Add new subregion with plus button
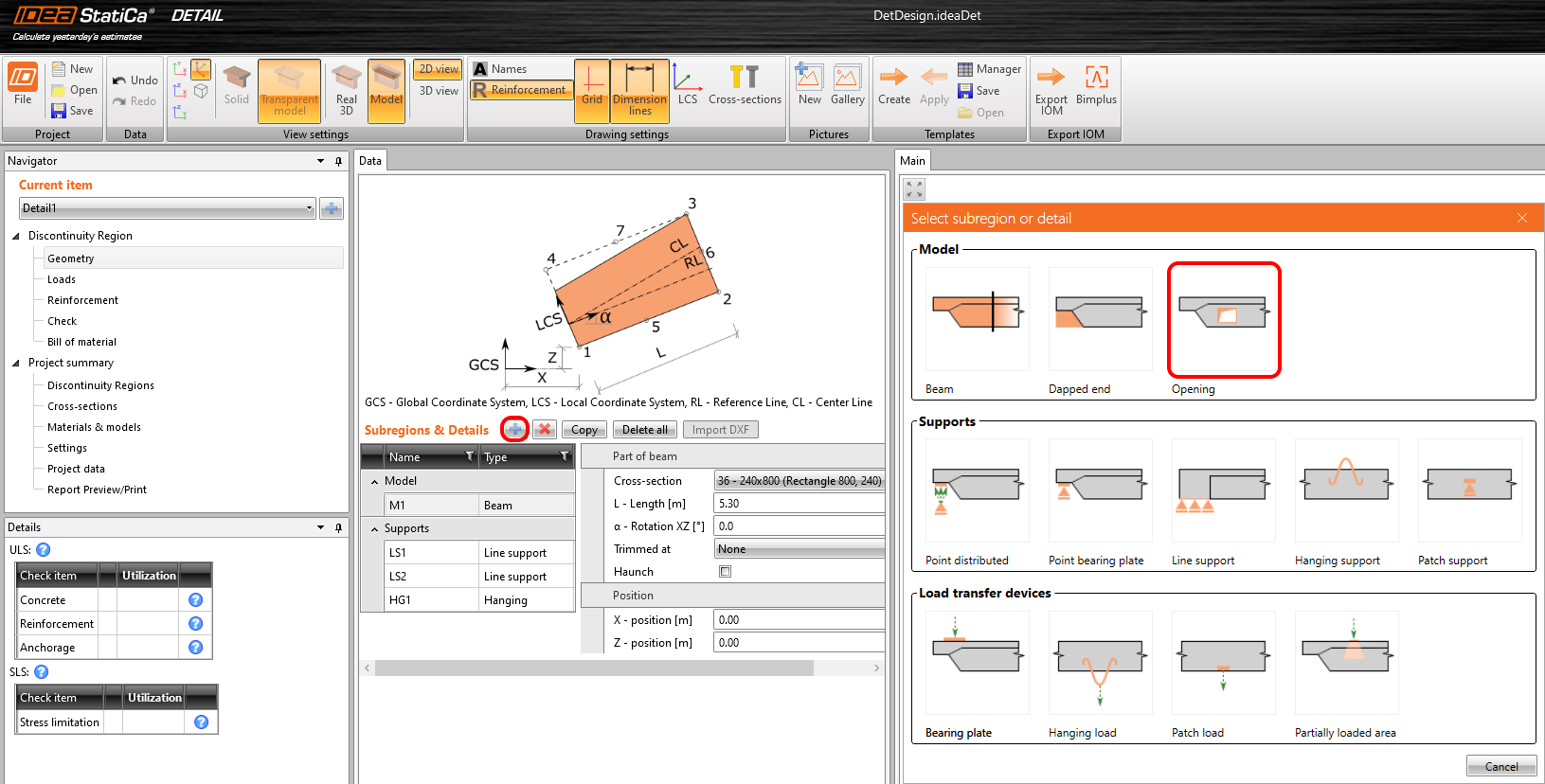 514,430
